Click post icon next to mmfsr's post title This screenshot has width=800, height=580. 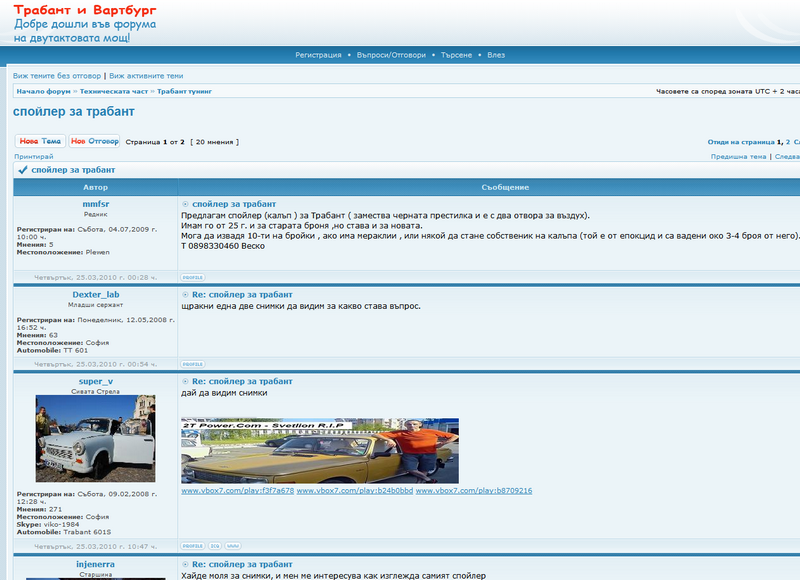tap(185, 204)
